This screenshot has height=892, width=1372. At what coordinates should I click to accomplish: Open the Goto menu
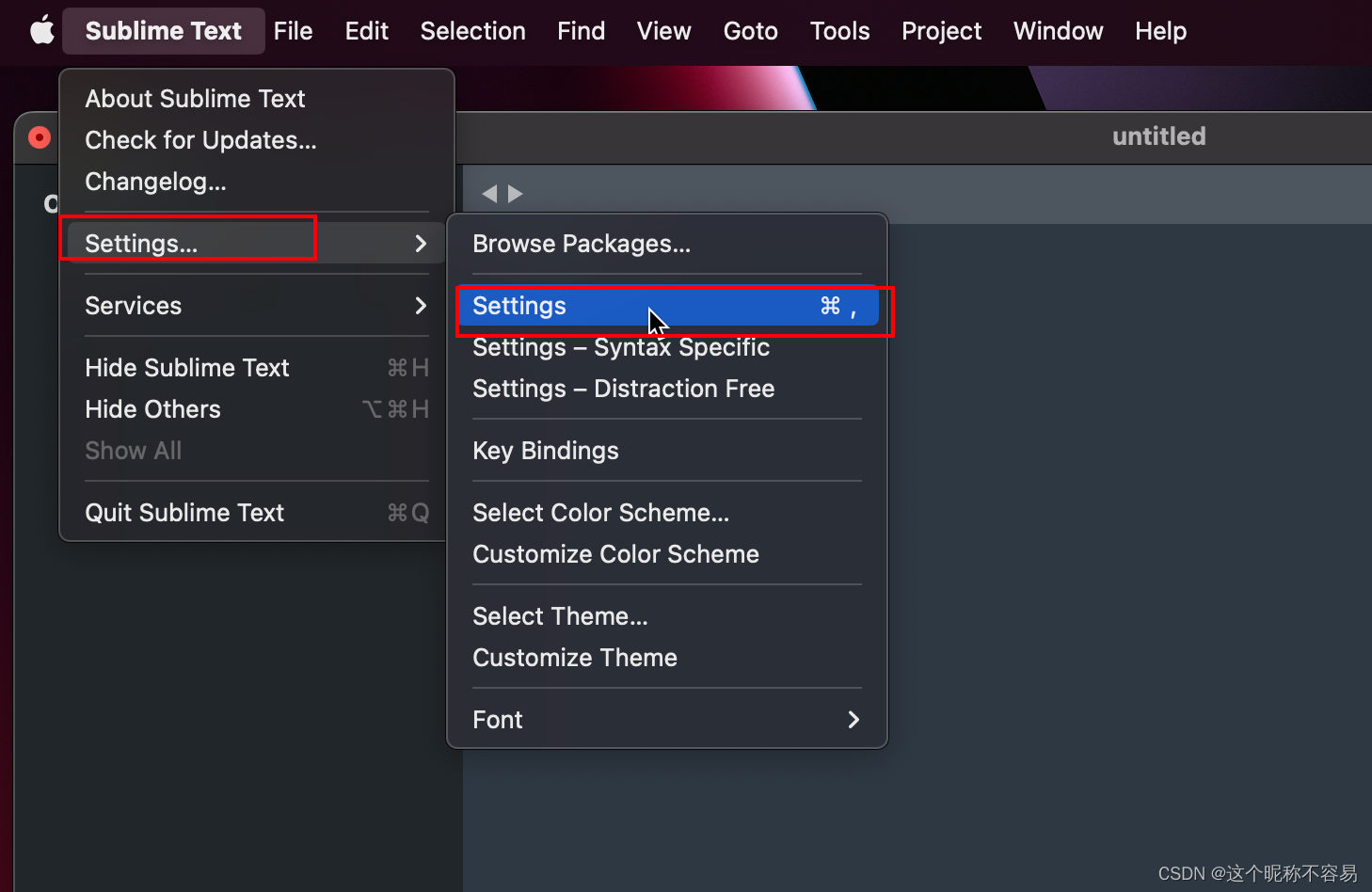pyautogui.click(x=750, y=31)
